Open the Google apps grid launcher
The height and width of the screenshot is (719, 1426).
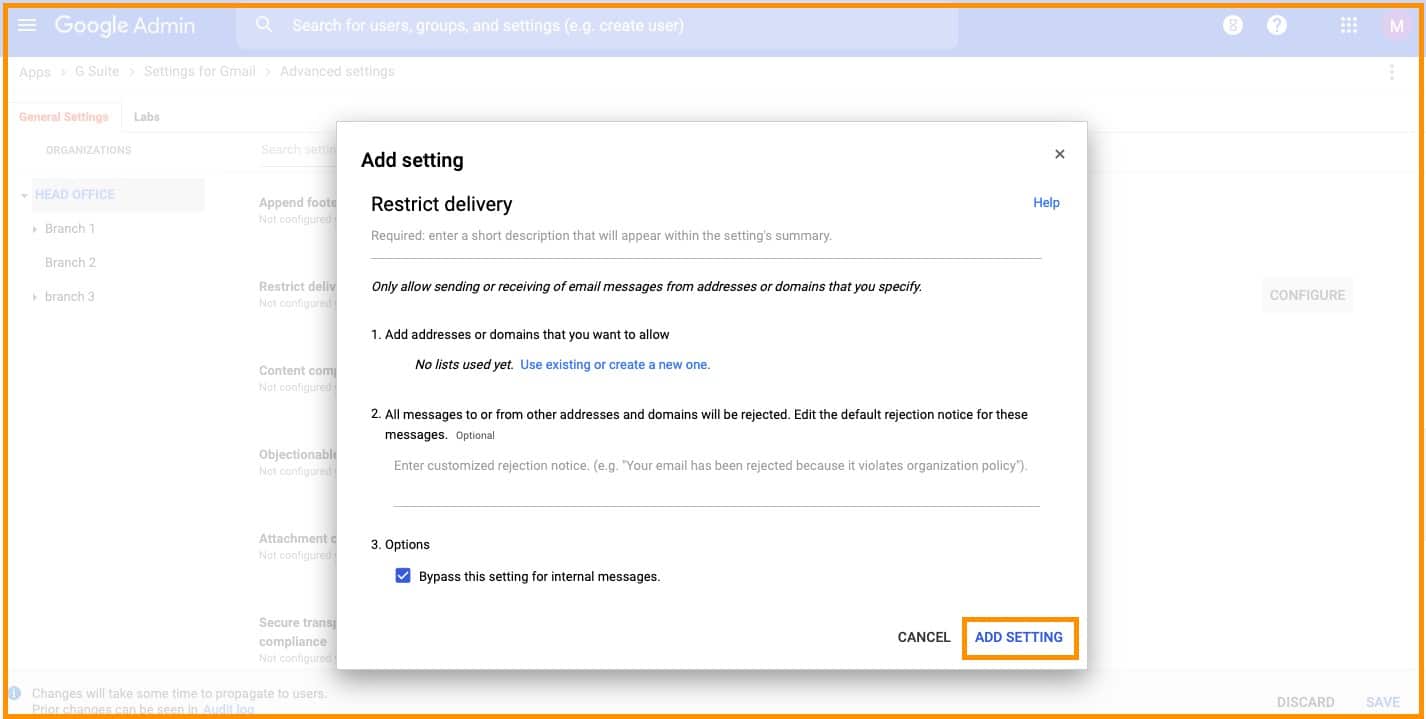pyautogui.click(x=1349, y=26)
